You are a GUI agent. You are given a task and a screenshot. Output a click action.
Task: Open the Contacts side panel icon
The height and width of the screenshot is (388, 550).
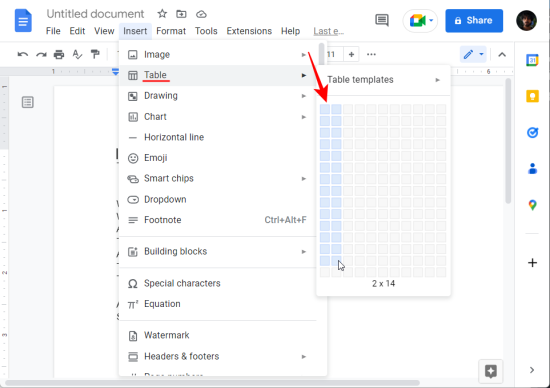click(532, 169)
